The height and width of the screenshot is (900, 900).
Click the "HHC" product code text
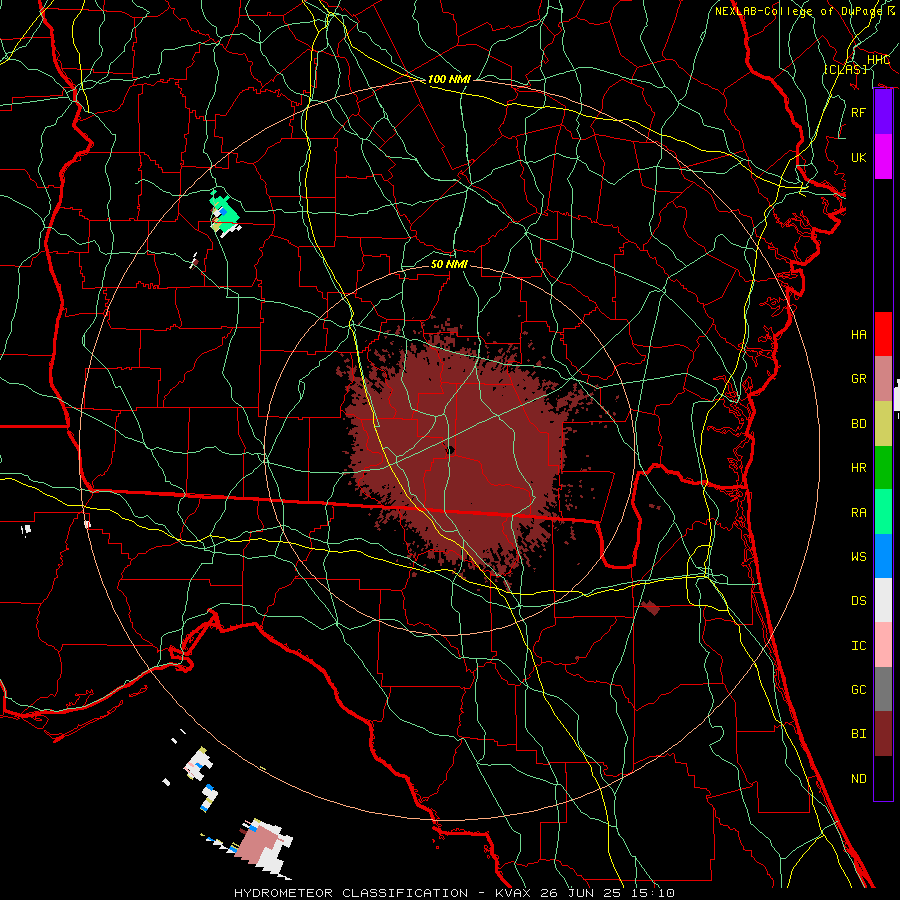point(878,60)
